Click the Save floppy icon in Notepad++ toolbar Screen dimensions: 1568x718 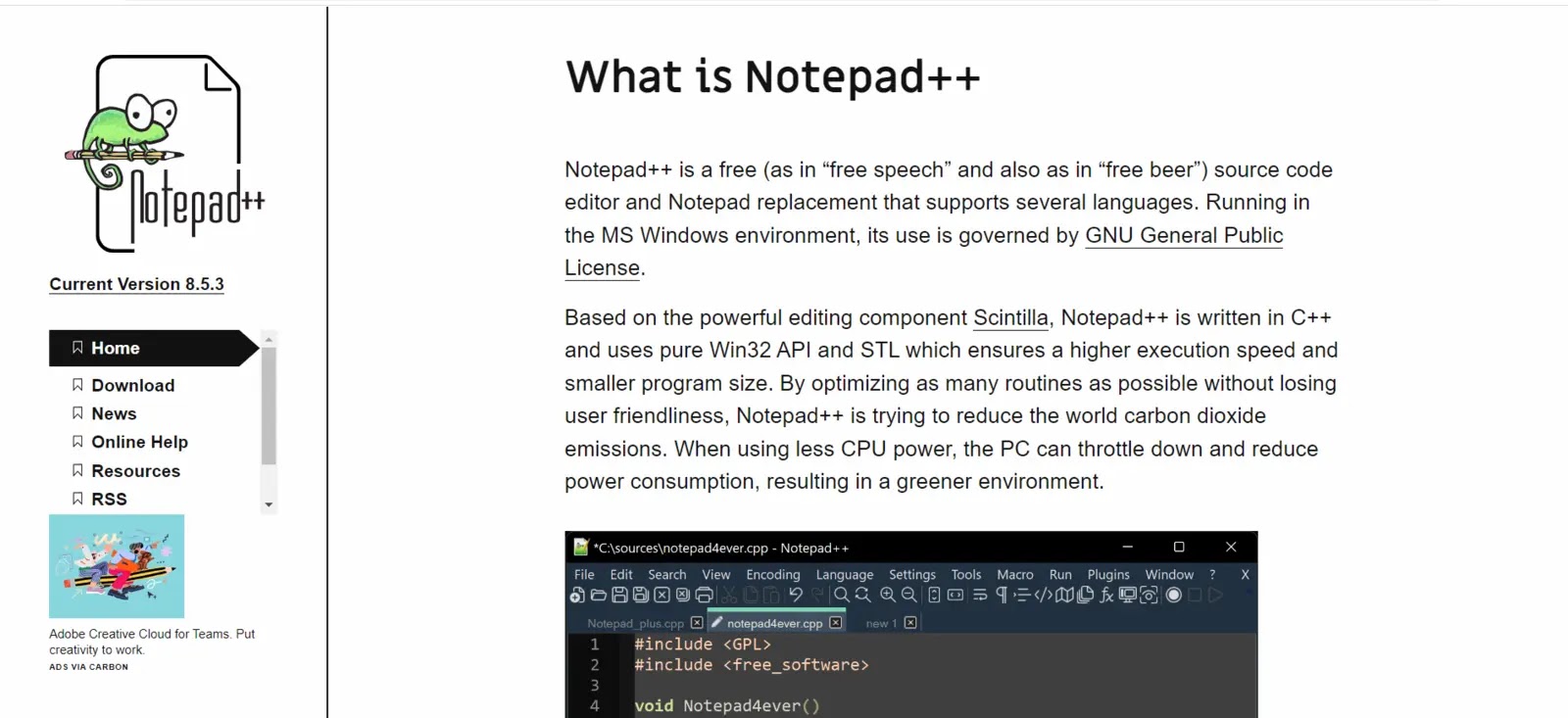coord(619,595)
